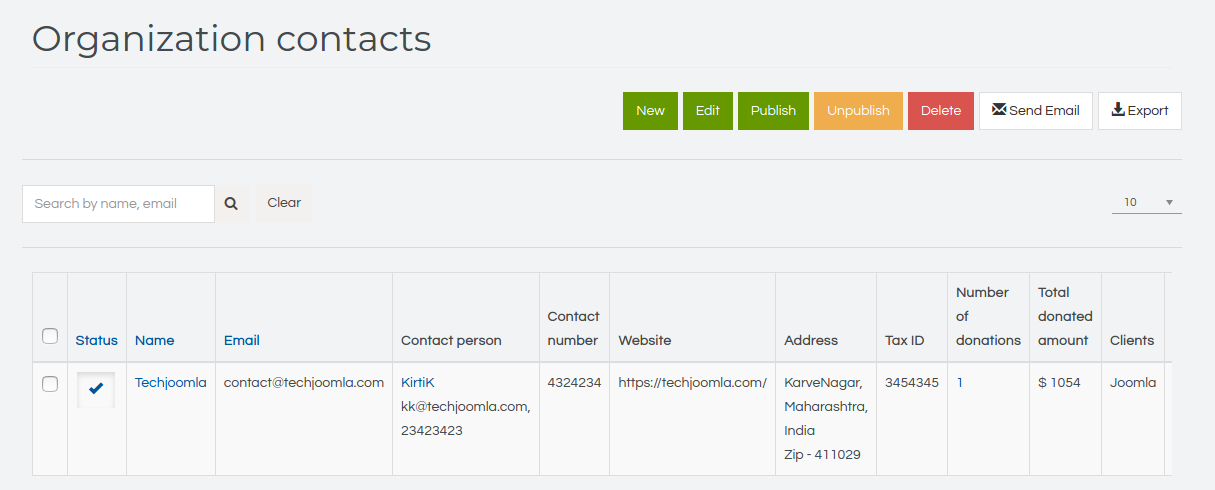Click the search magnifier icon
The width and height of the screenshot is (1215, 490).
(231, 203)
